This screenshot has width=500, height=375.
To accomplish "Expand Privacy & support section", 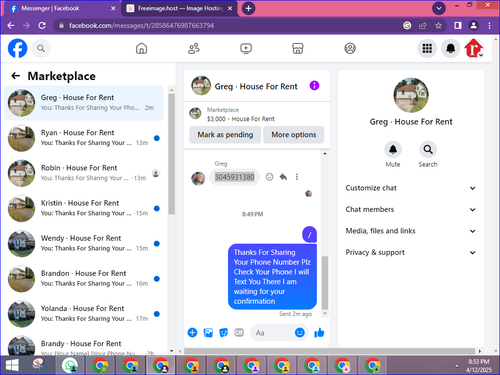I will 411,252.
